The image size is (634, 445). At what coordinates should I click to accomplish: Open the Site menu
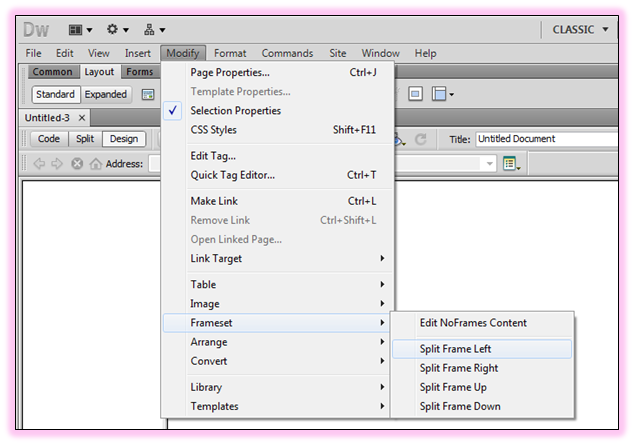[x=338, y=53]
